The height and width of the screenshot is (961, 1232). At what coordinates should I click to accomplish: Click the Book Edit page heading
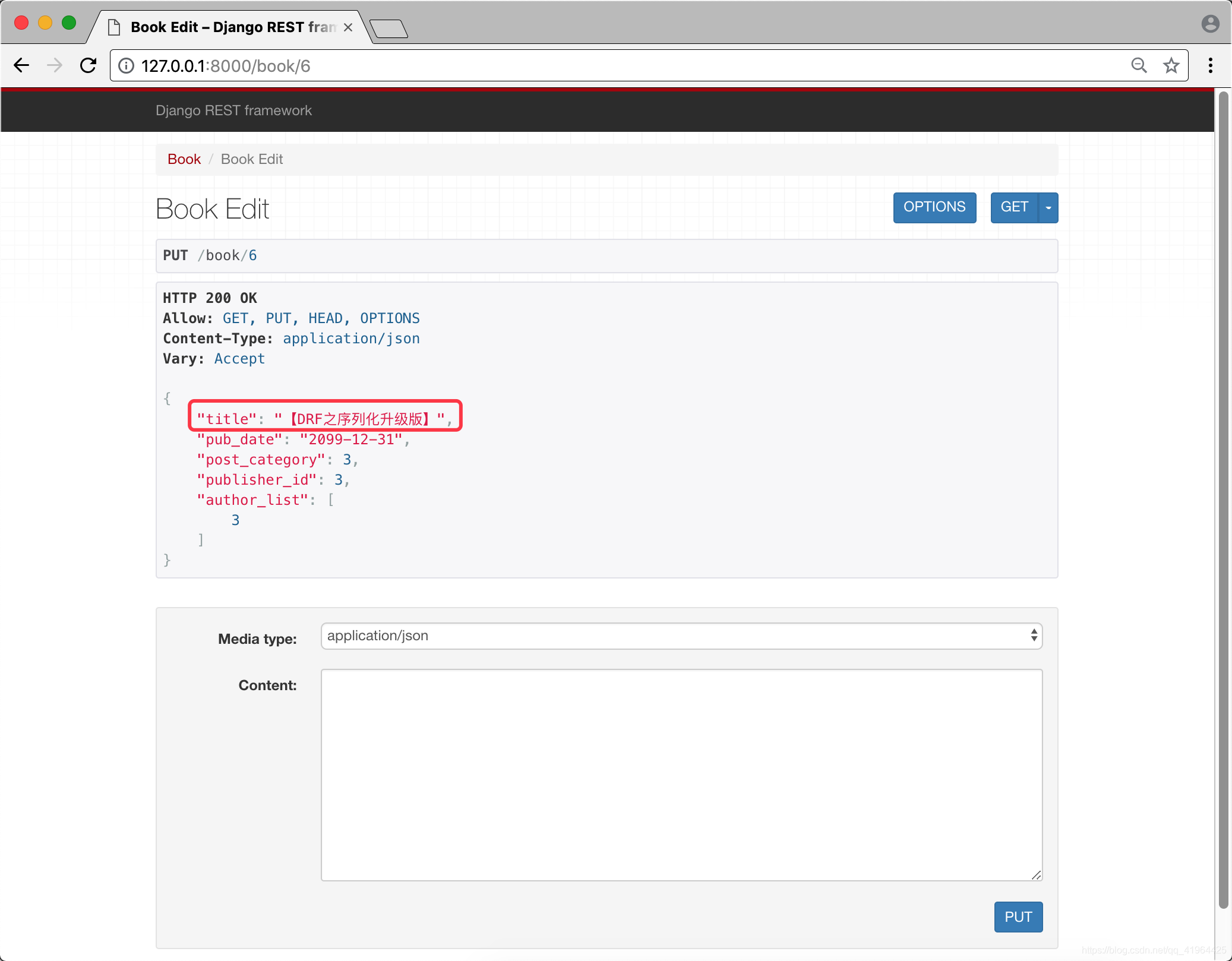pos(212,209)
